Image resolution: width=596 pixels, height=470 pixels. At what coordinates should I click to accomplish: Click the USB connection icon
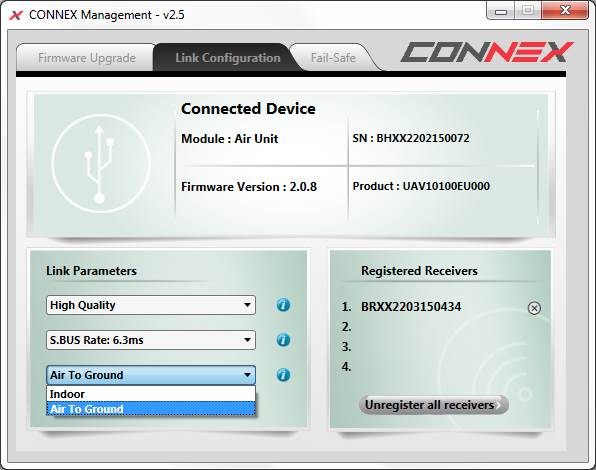101,163
